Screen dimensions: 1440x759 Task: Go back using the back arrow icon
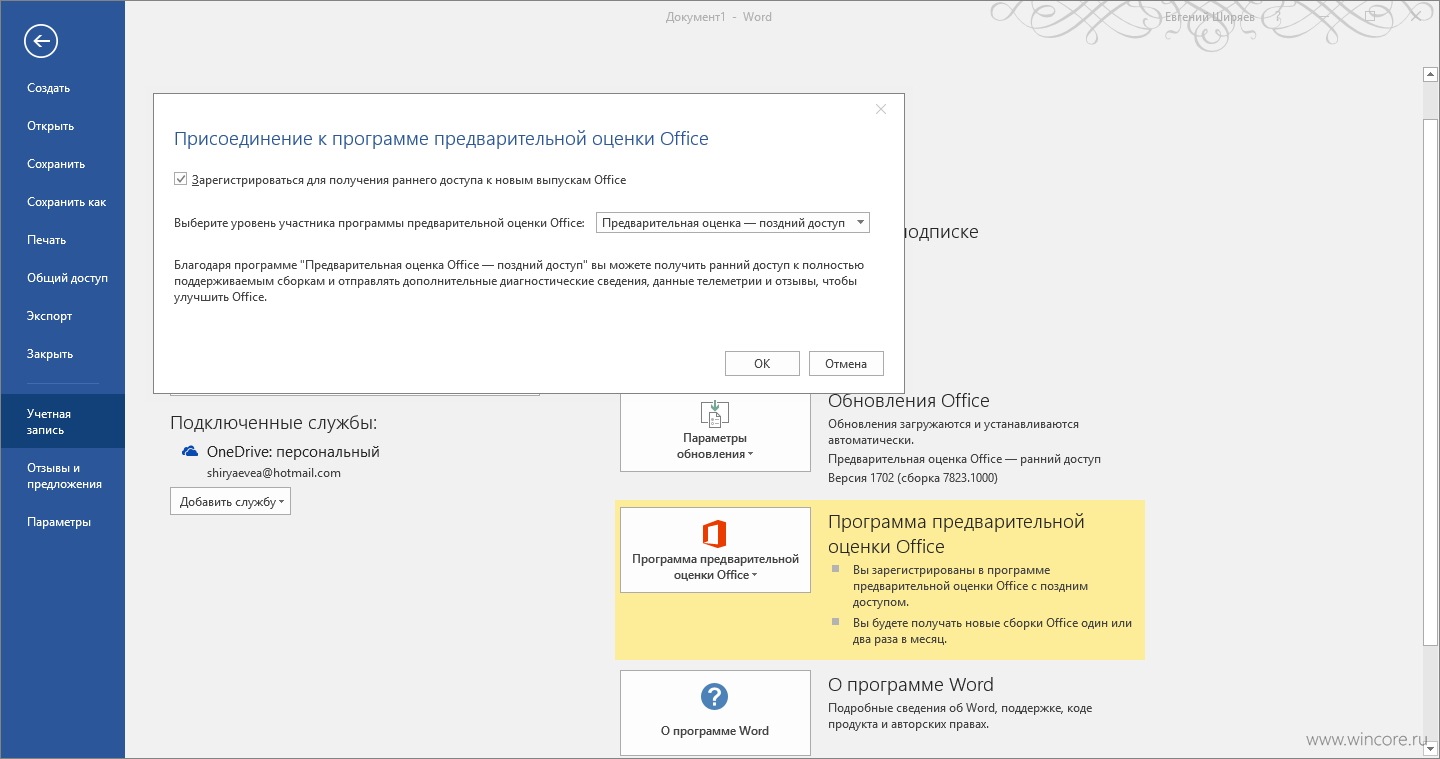(x=41, y=41)
